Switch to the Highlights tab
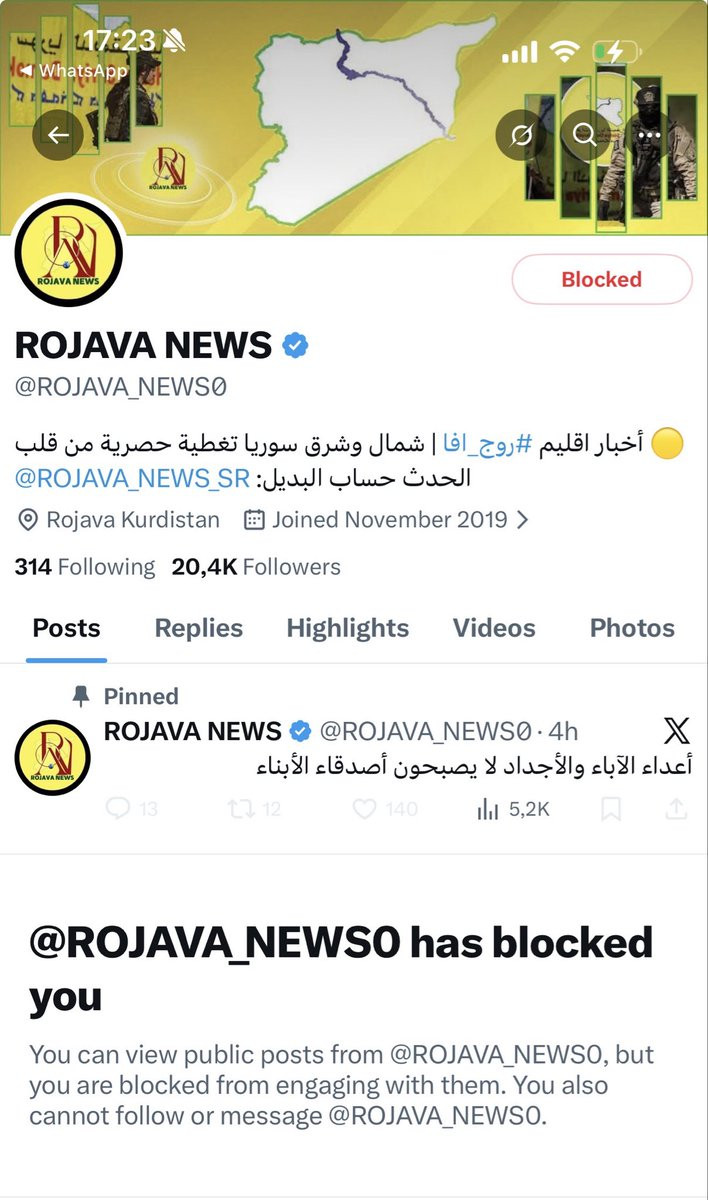The width and height of the screenshot is (708, 1200). (x=348, y=628)
